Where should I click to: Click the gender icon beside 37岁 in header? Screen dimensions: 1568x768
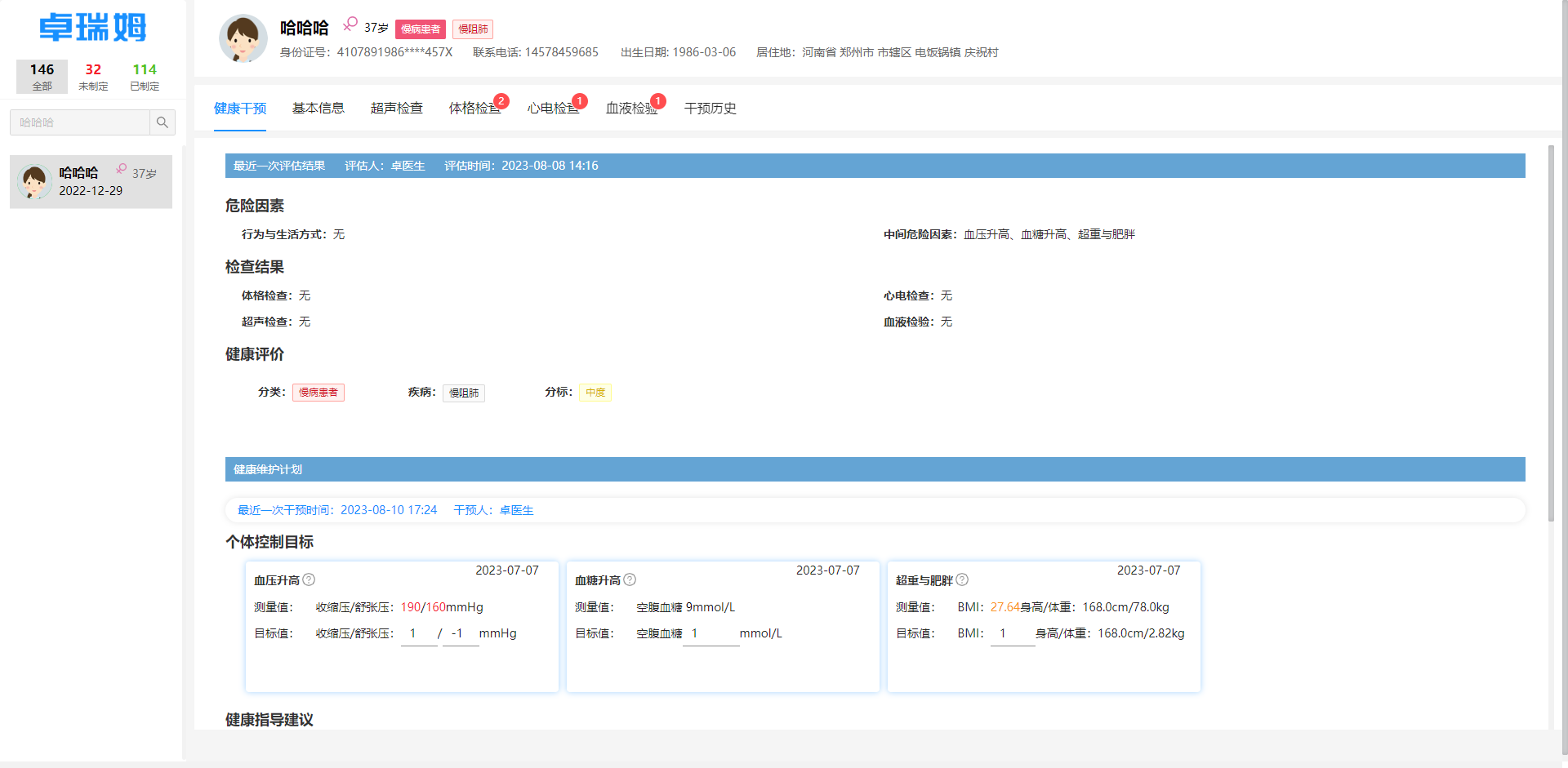point(350,25)
